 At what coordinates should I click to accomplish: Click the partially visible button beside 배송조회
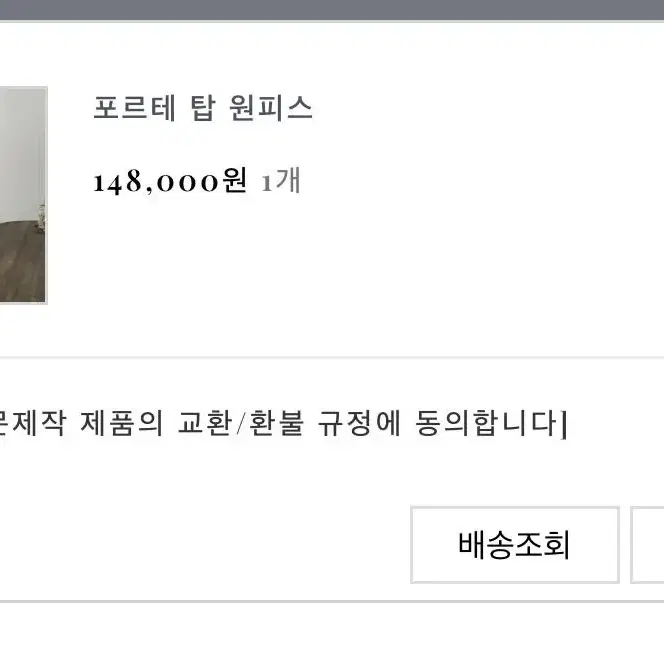(647, 545)
